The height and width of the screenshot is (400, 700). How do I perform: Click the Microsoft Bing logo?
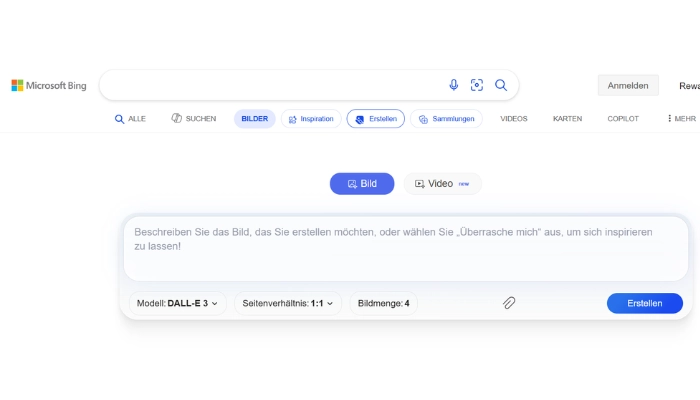click(x=49, y=85)
